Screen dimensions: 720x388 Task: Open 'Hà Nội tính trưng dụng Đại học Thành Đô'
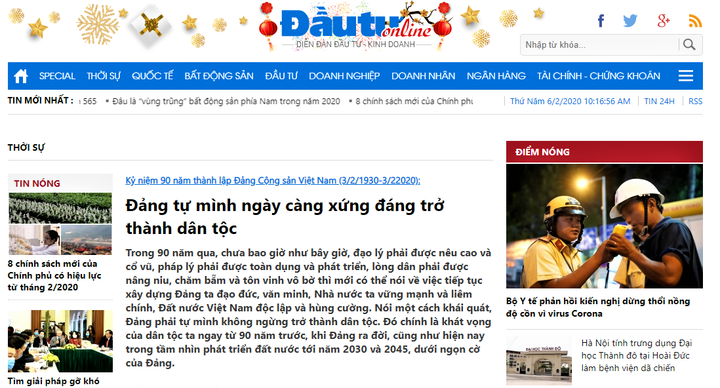point(636,355)
